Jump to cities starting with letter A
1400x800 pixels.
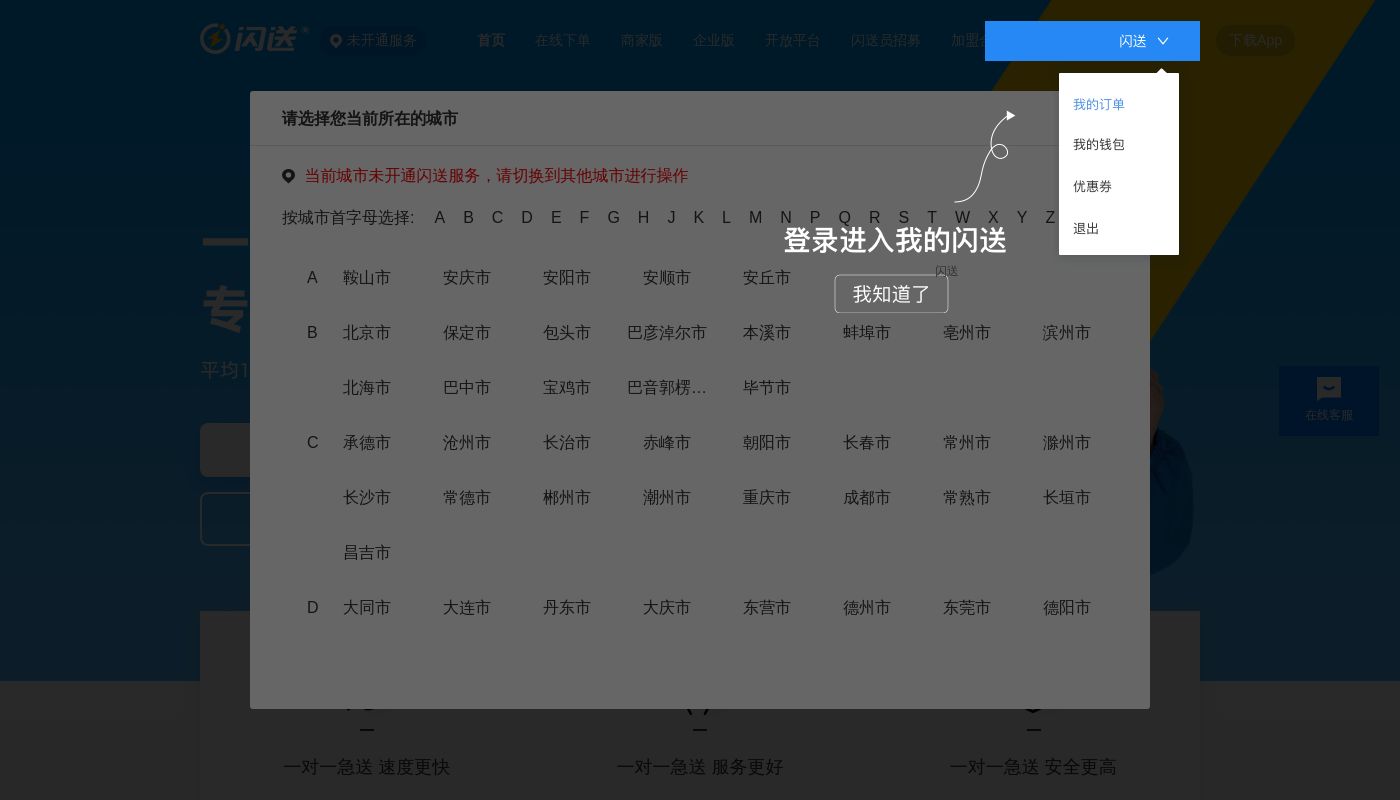coord(440,217)
